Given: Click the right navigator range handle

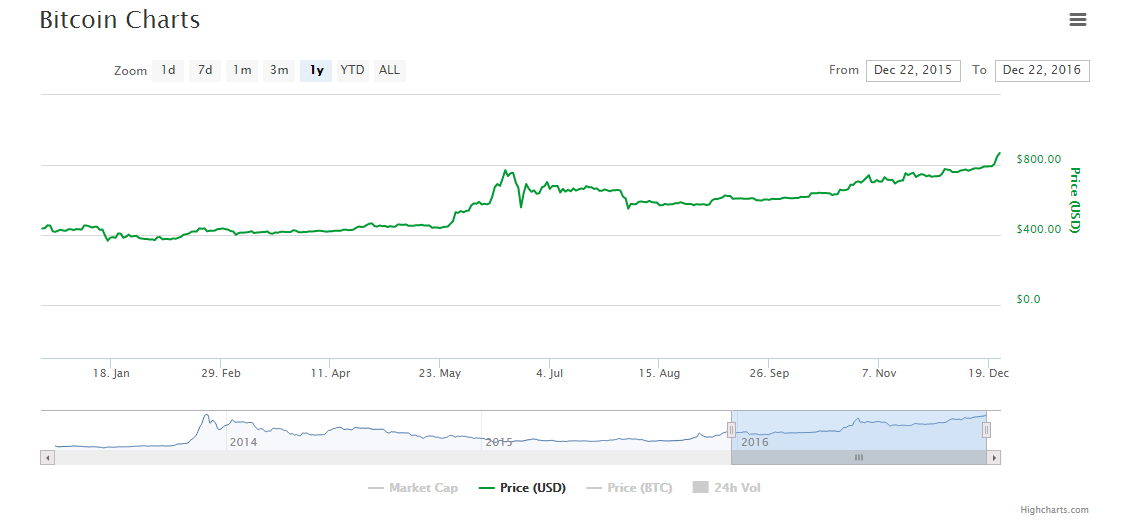Looking at the screenshot, I should 986,430.
